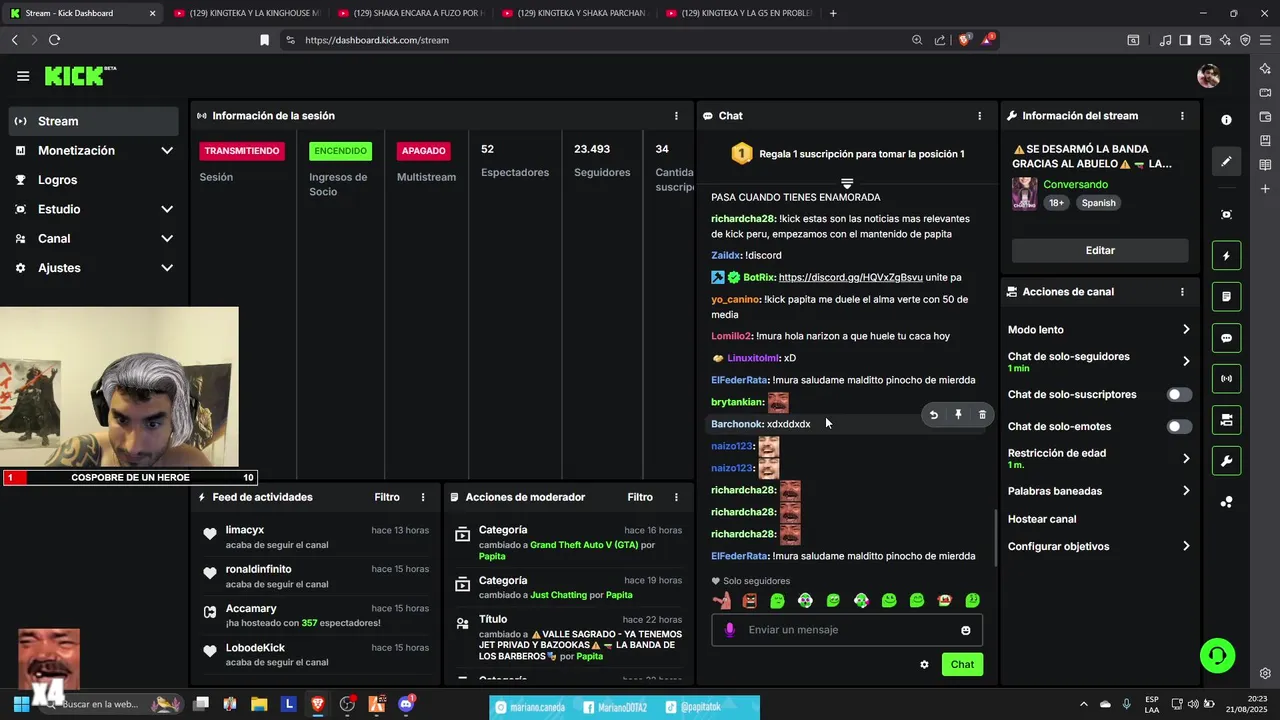Click the browser address bar URL

click(377, 40)
